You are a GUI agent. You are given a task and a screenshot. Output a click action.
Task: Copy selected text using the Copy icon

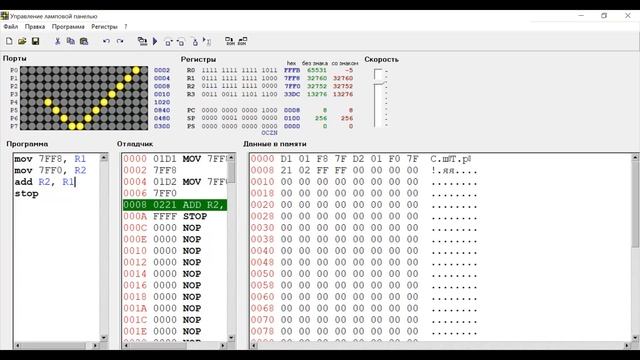point(71,41)
